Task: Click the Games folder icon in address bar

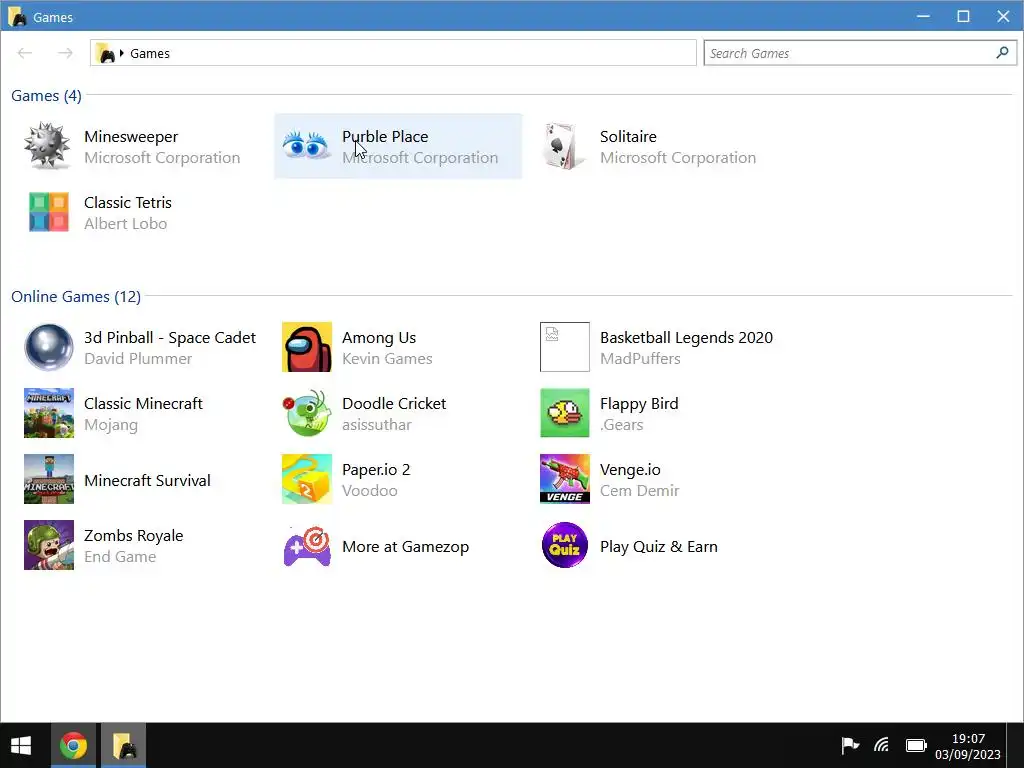Action: click(105, 53)
